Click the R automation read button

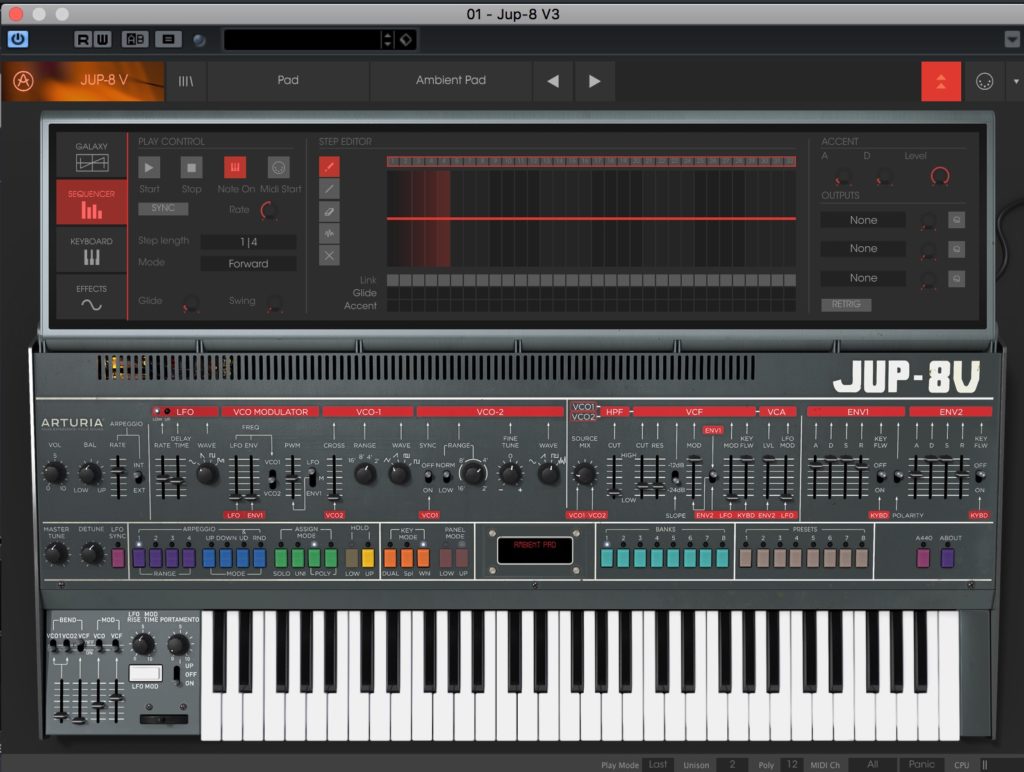click(82, 40)
